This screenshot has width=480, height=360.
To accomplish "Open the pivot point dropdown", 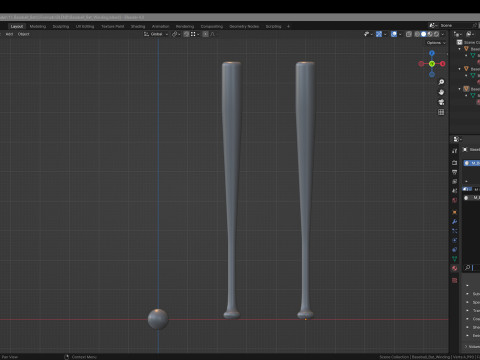I will click(x=176, y=34).
